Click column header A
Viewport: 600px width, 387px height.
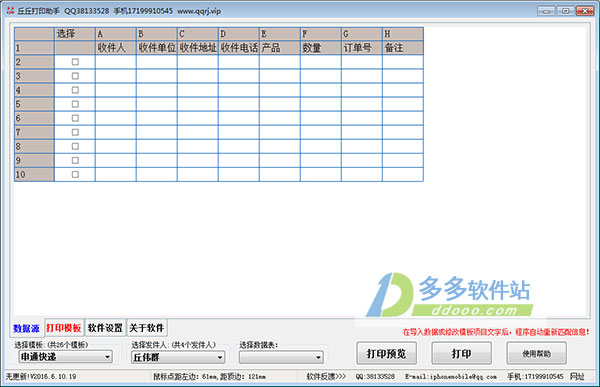pos(116,34)
